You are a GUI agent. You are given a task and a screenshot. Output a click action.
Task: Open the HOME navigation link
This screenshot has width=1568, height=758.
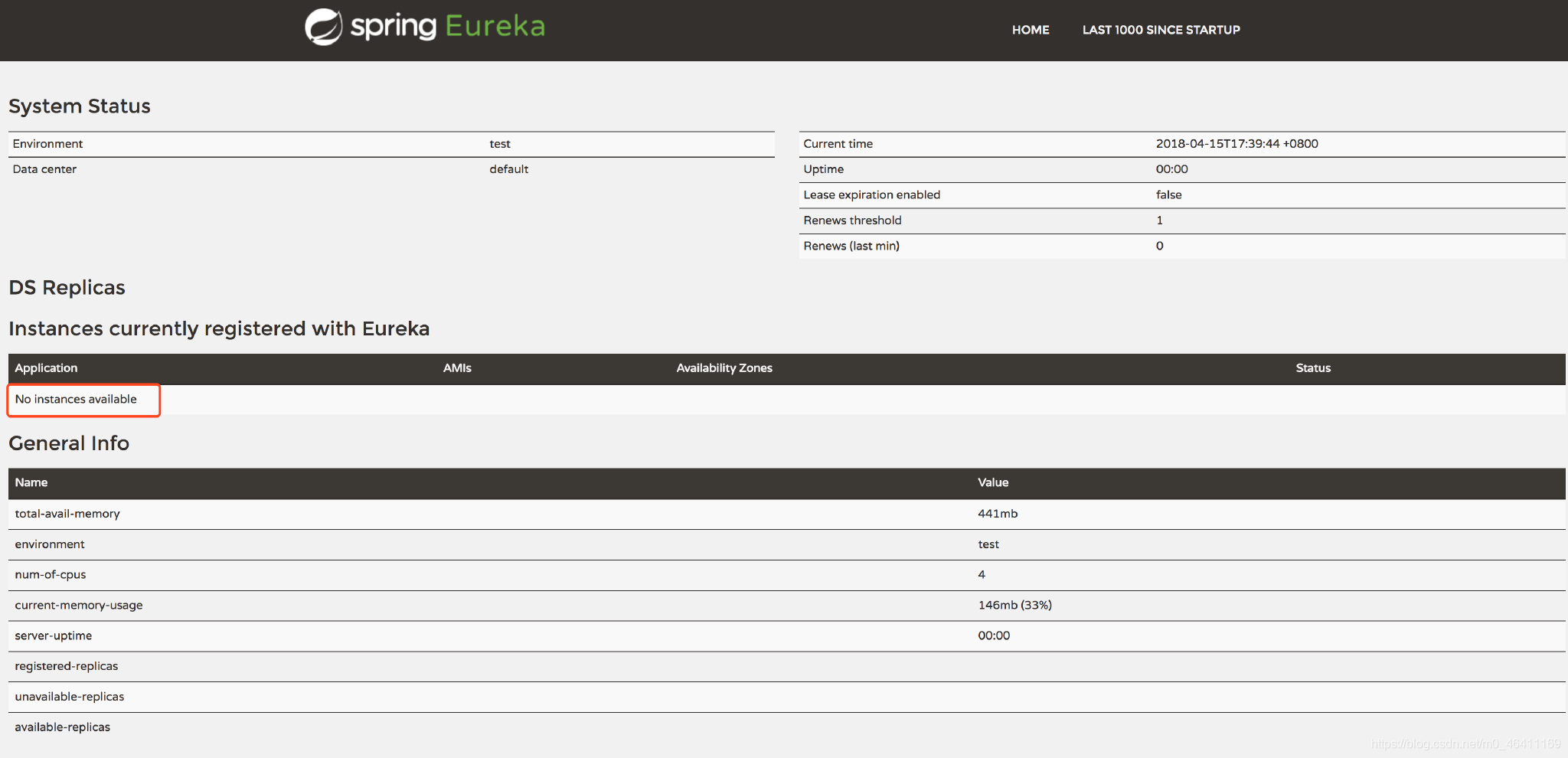[x=1031, y=30]
